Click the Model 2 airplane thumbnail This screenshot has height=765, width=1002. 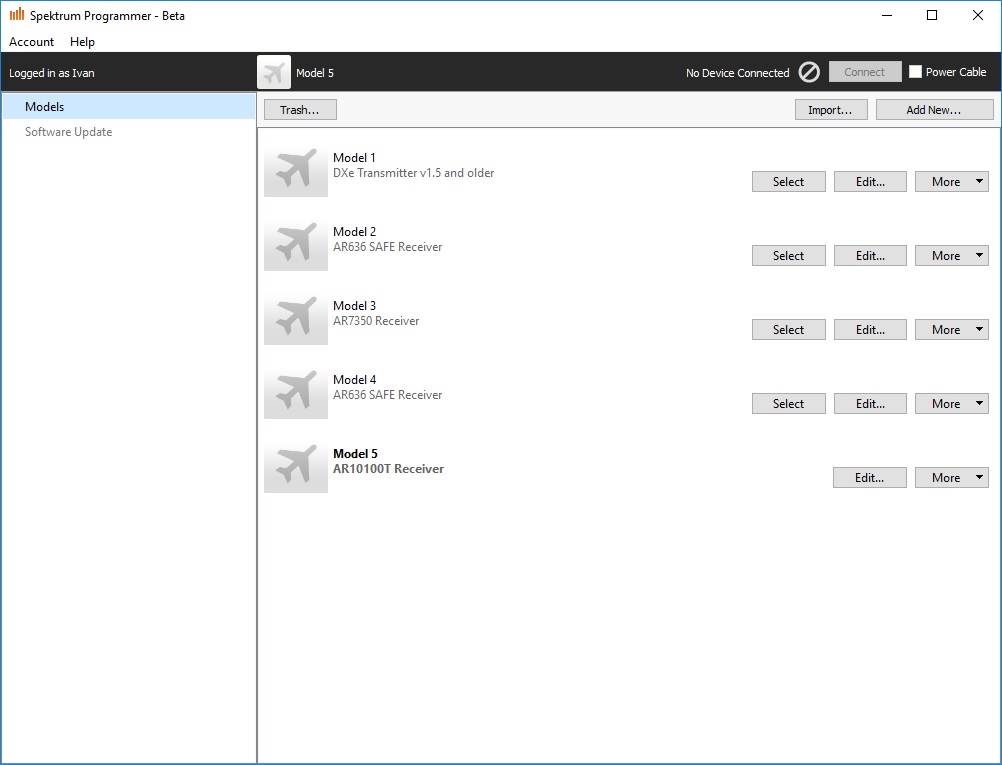click(295, 246)
